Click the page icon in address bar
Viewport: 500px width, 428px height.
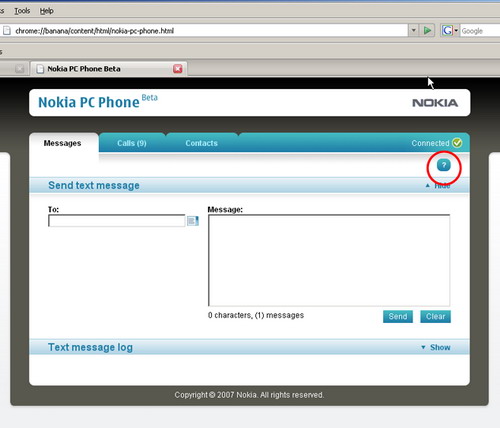6,31
